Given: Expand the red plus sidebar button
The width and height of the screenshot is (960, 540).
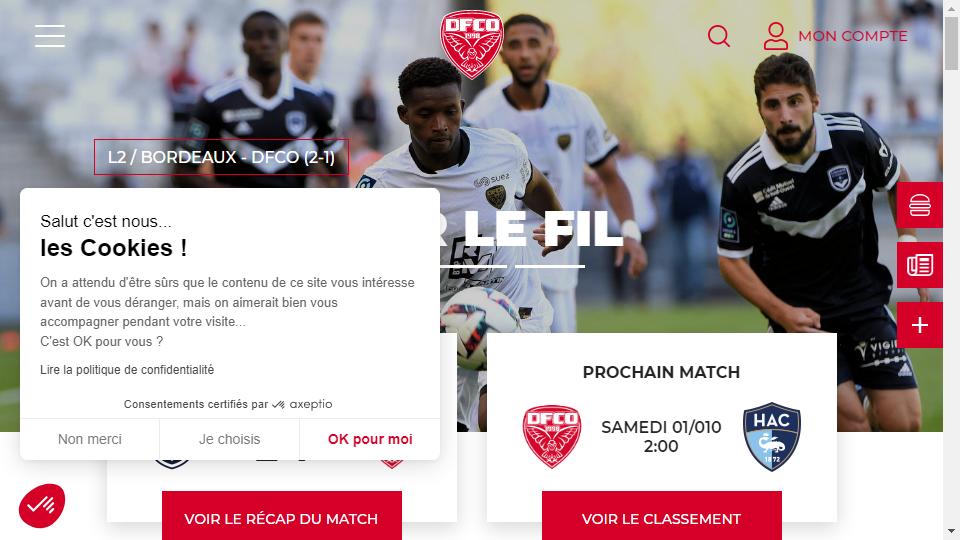Looking at the screenshot, I should 920,325.
